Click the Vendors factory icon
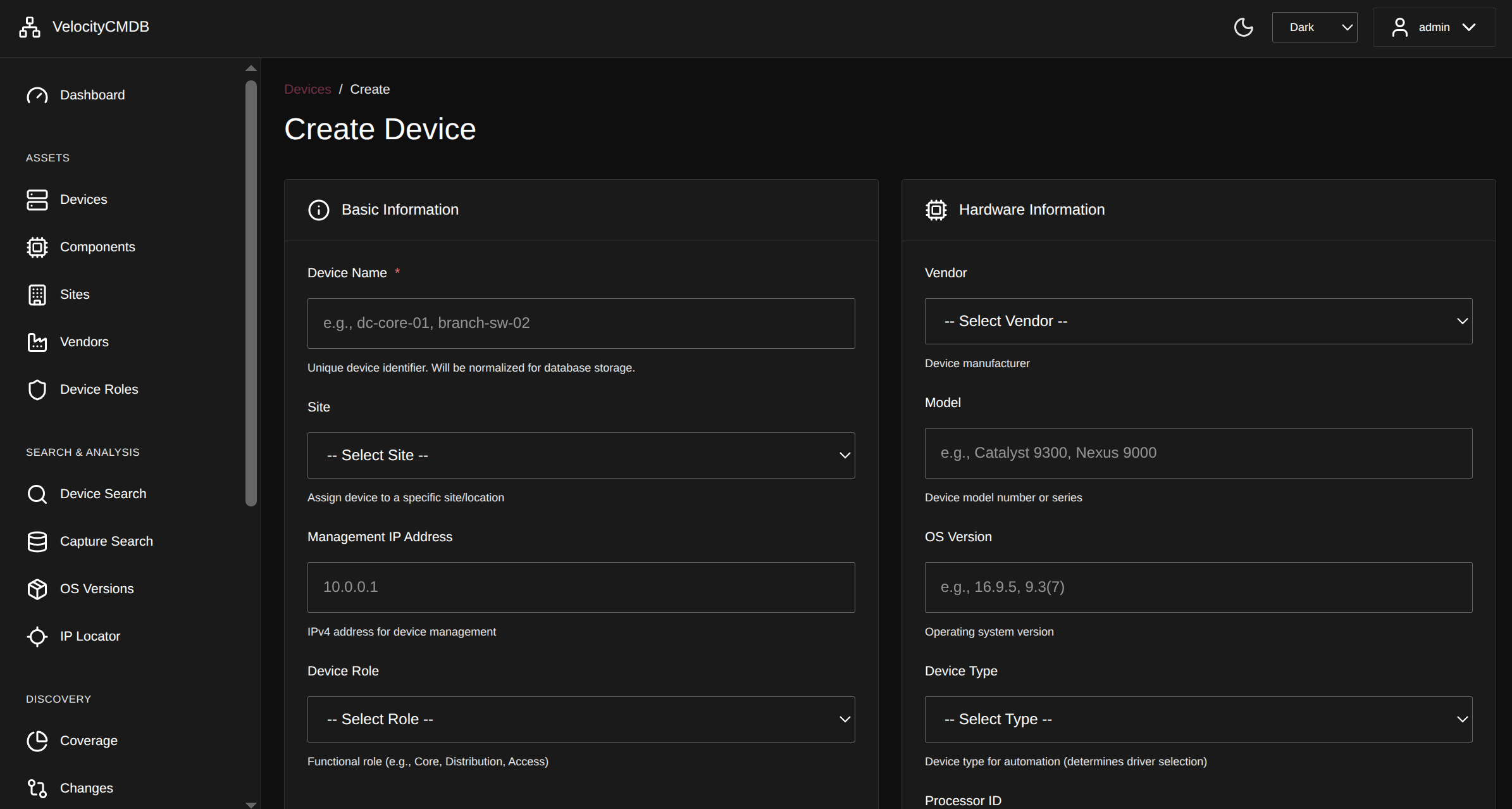The image size is (1512, 809). click(37, 342)
